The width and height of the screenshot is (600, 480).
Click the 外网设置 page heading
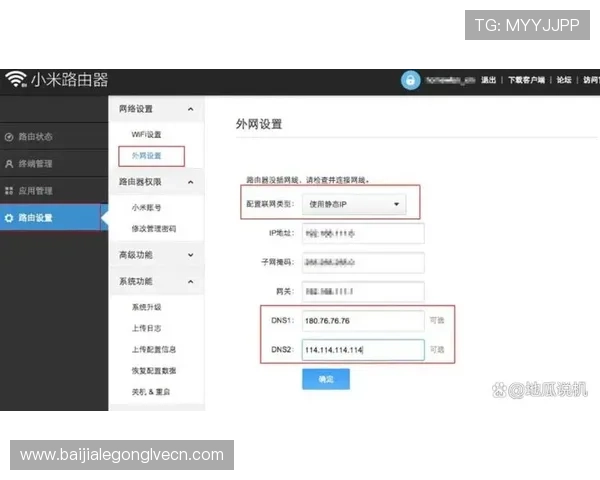(x=259, y=124)
